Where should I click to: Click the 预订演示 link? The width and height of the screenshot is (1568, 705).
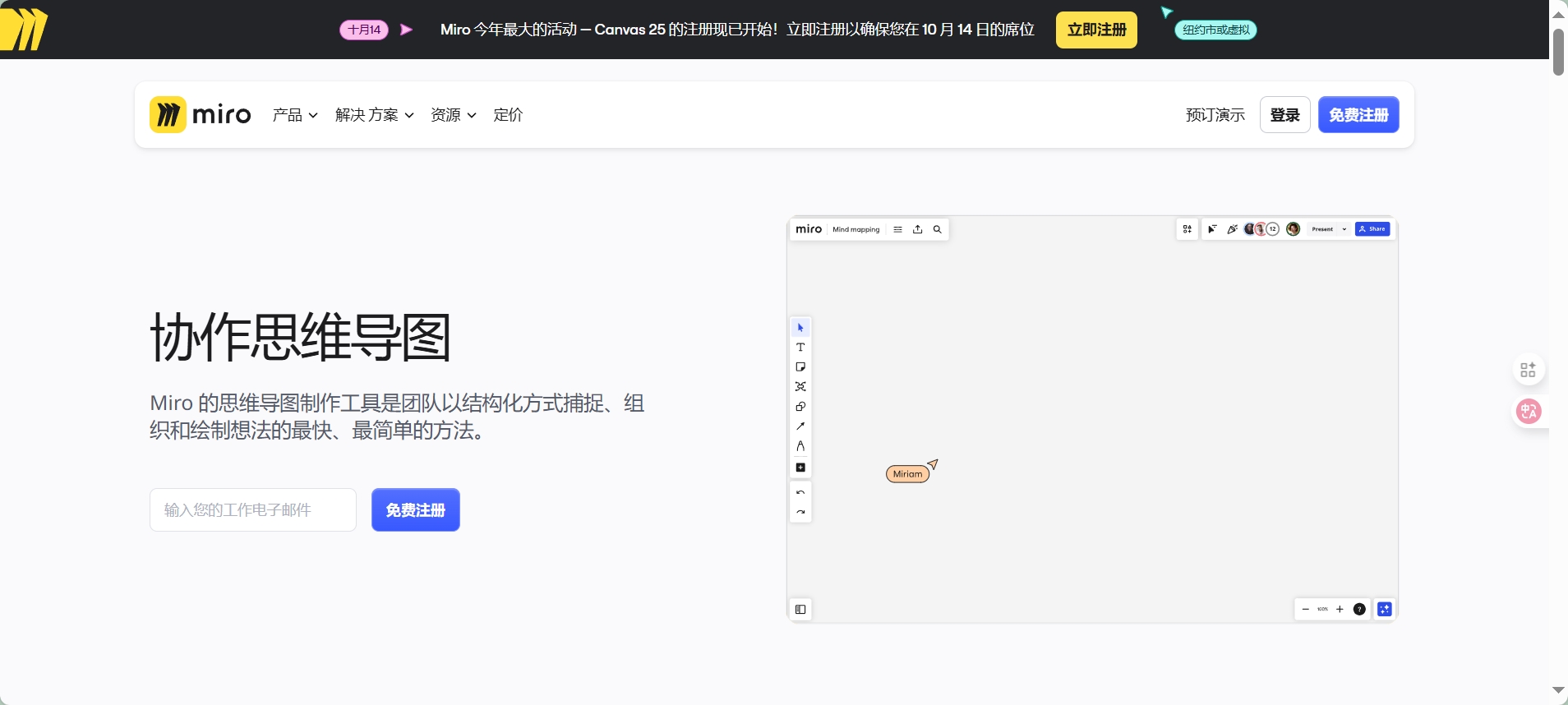tap(1215, 115)
